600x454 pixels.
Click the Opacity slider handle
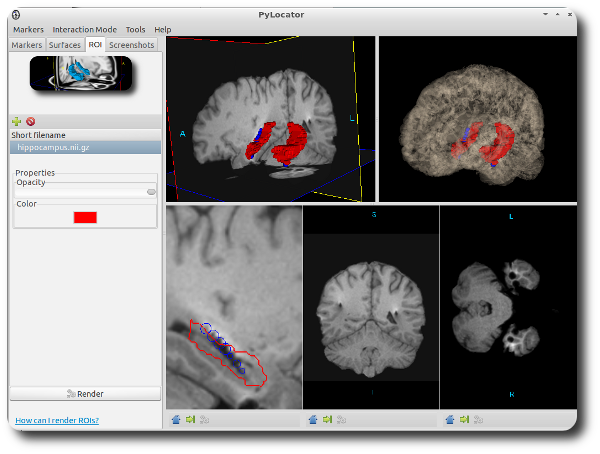point(151,191)
